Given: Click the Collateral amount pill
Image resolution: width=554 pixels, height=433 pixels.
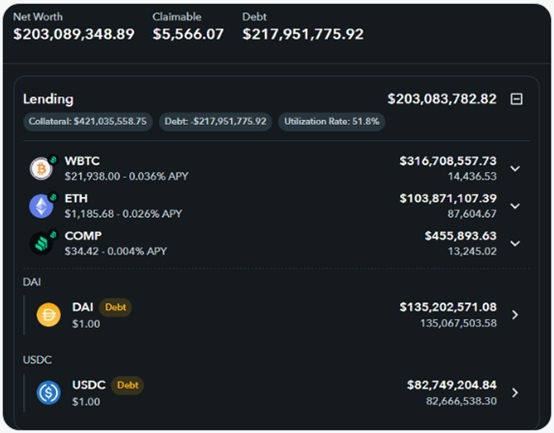Looking at the screenshot, I should pyautogui.click(x=88, y=121).
